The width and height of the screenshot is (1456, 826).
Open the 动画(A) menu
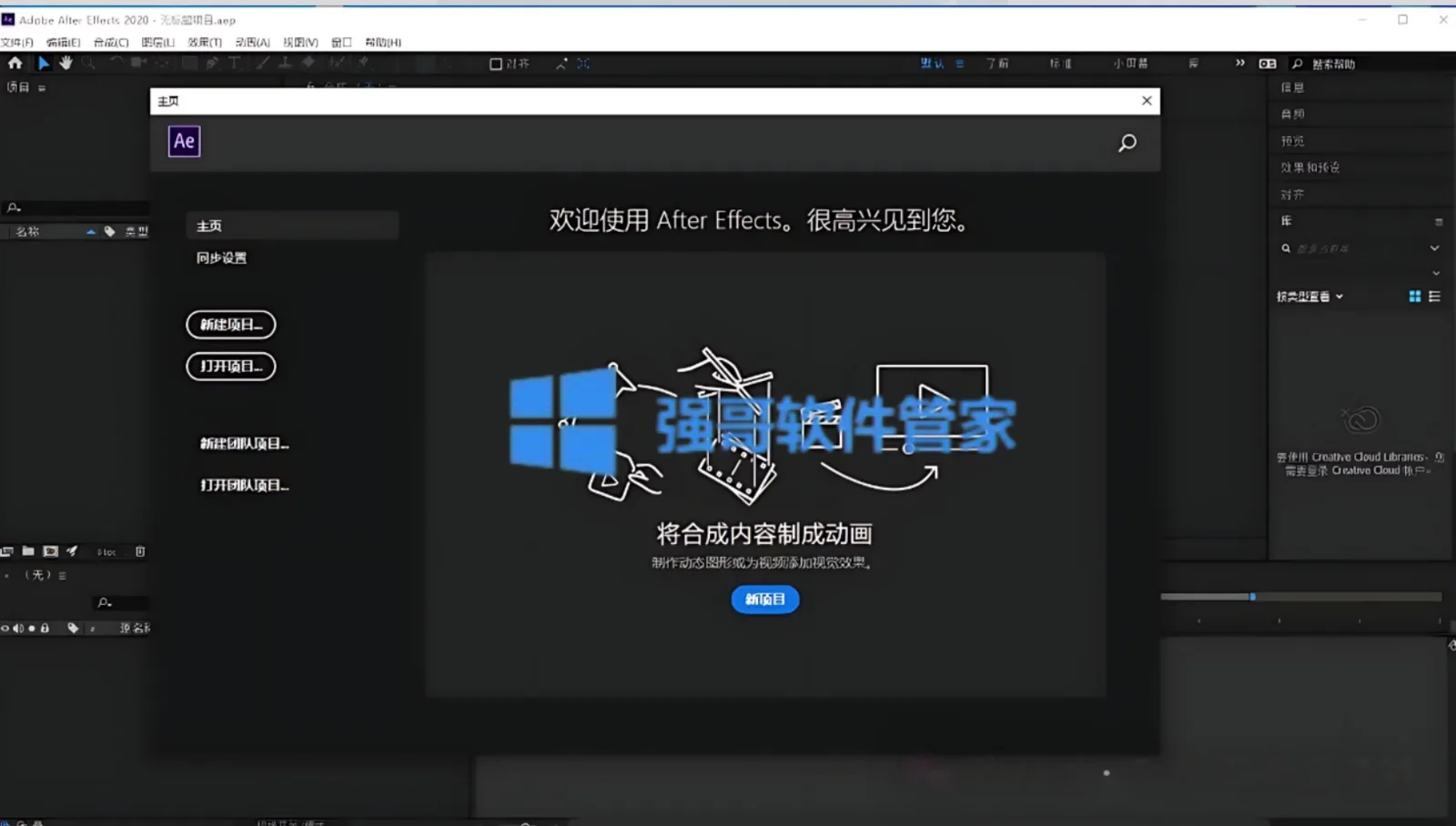(x=253, y=42)
